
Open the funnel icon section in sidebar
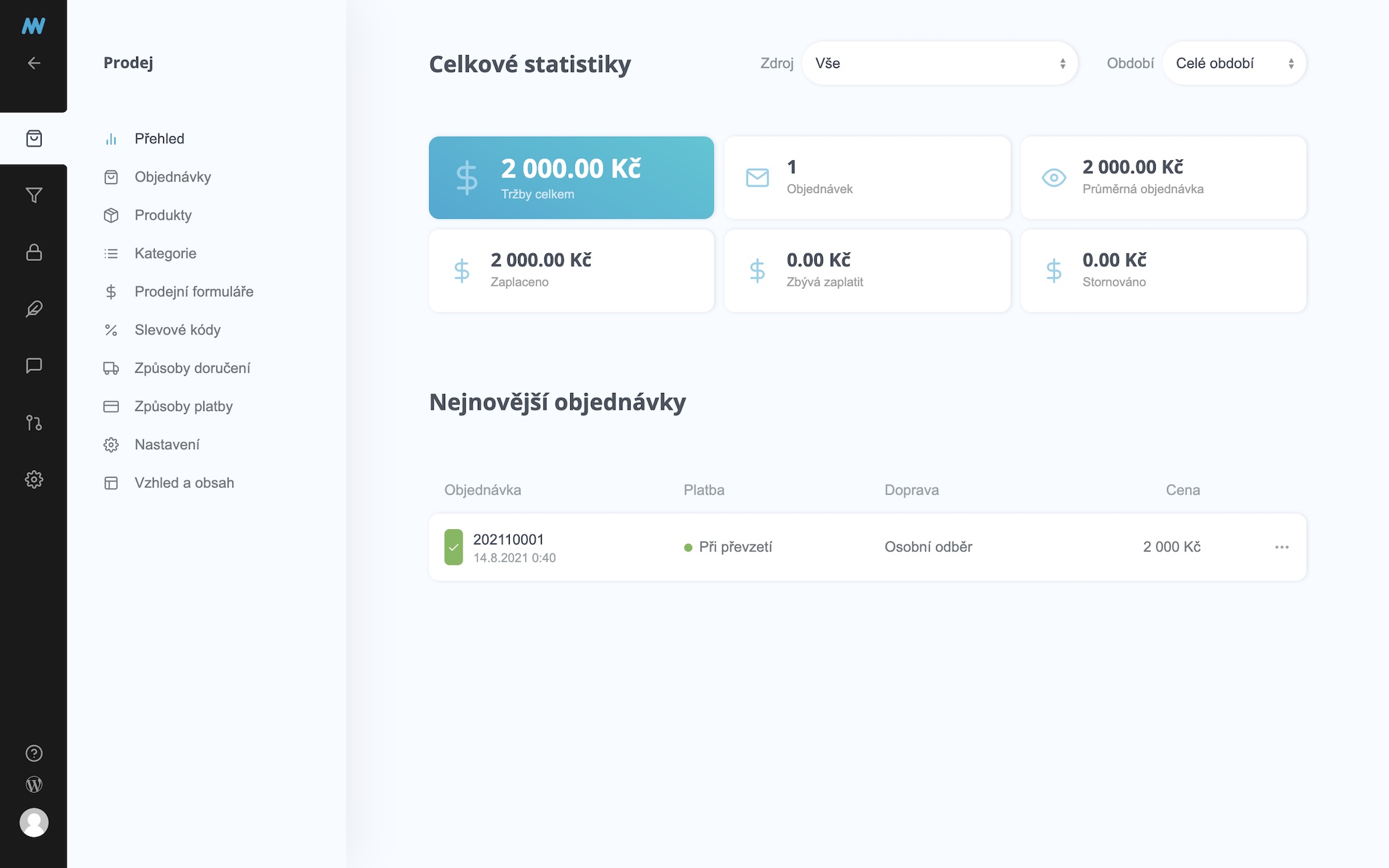[33, 195]
